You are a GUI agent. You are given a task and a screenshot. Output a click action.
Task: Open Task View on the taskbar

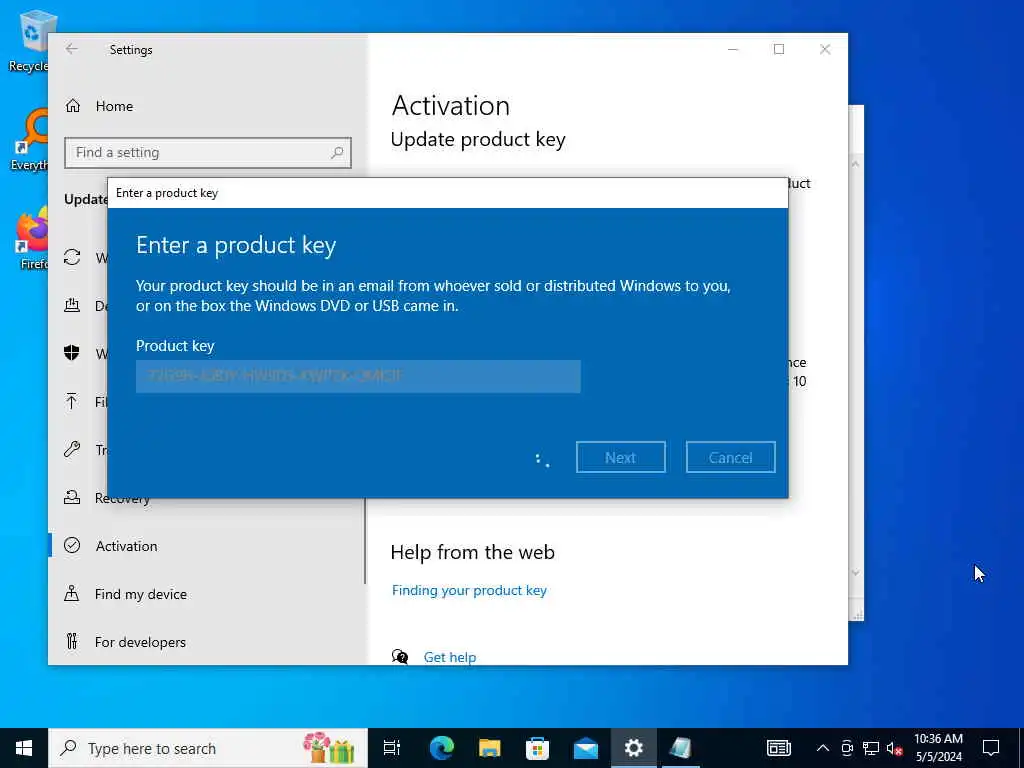coord(392,748)
